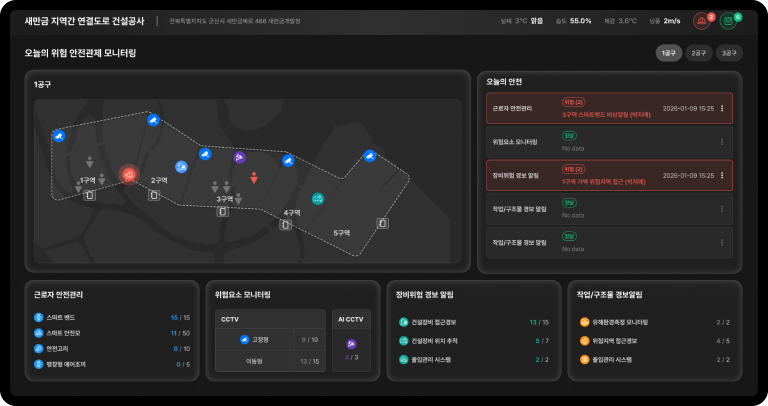Image resolution: width=768 pixels, height=406 pixels.
Task: Click the 스마트 안전모 count 11 / 50
Action: 180,333
